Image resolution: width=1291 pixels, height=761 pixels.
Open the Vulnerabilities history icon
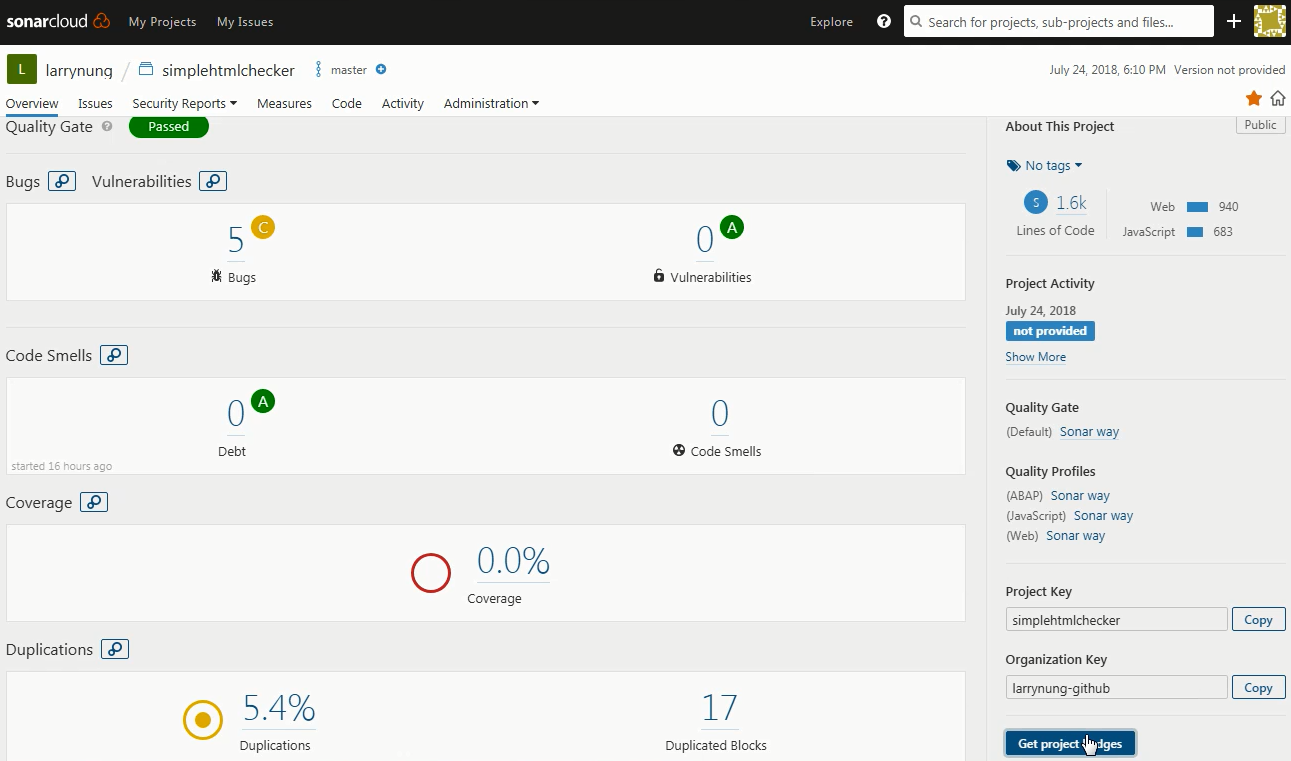[213, 182]
